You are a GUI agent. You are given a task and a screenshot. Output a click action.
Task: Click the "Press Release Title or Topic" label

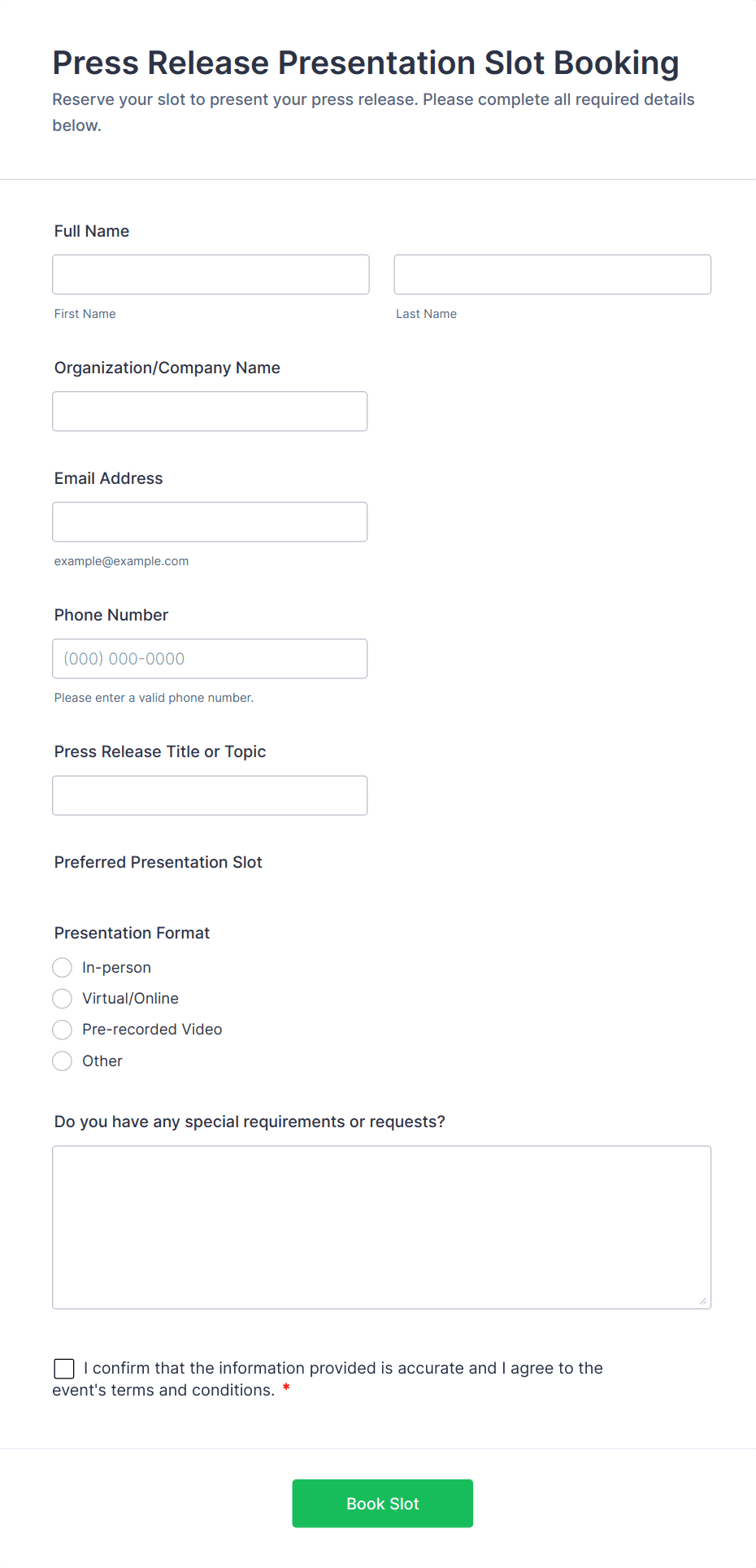pos(160,751)
